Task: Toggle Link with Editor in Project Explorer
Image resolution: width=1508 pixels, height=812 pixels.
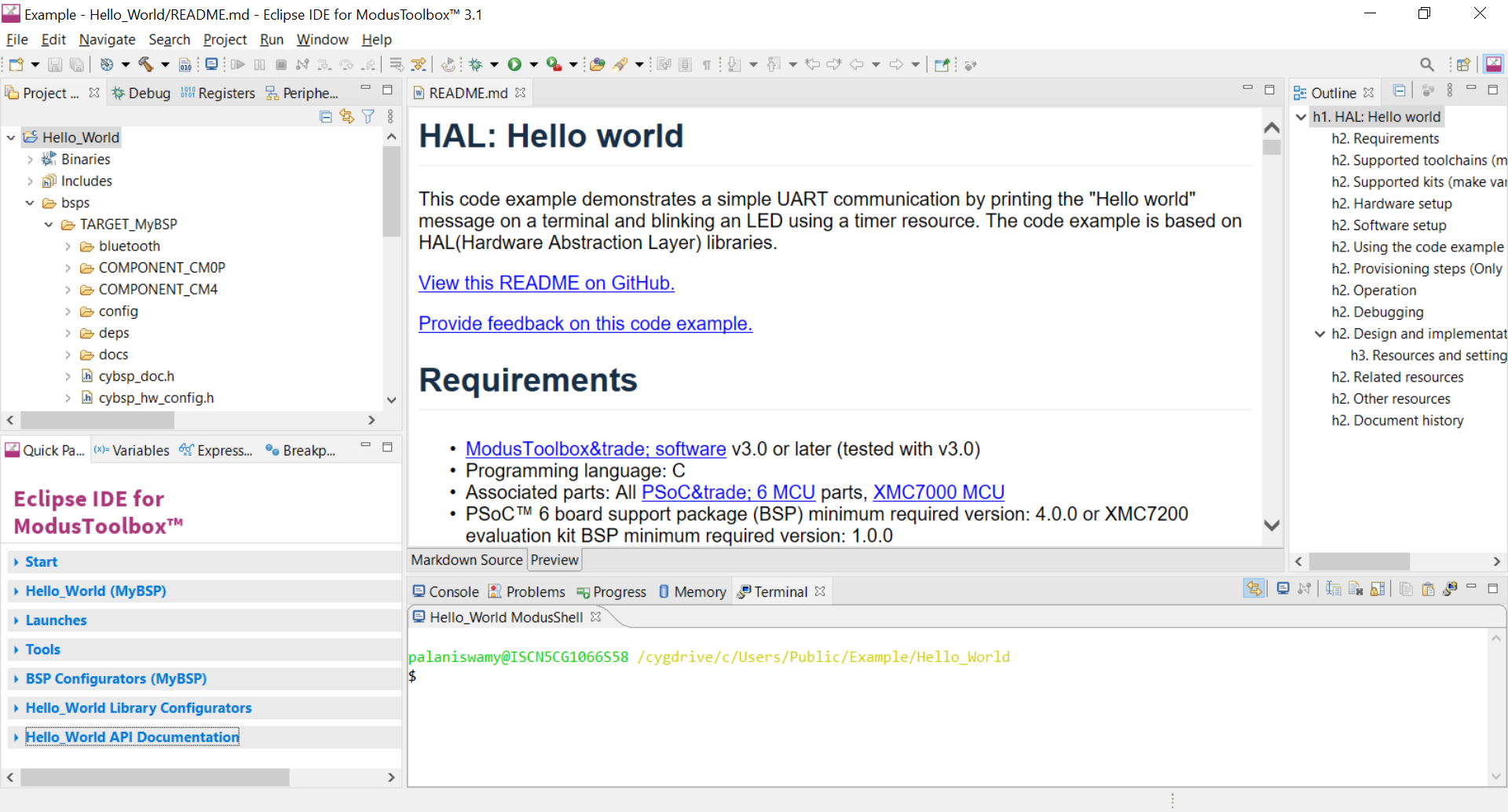Action: [x=346, y=116]
